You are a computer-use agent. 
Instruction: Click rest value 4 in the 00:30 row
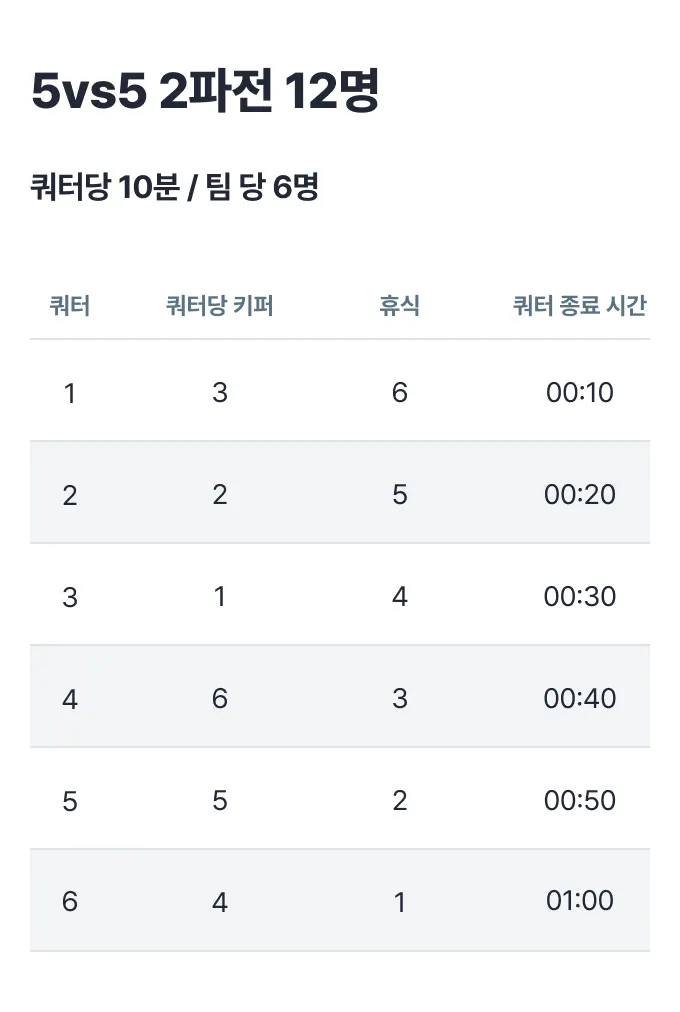coord(399,596)
